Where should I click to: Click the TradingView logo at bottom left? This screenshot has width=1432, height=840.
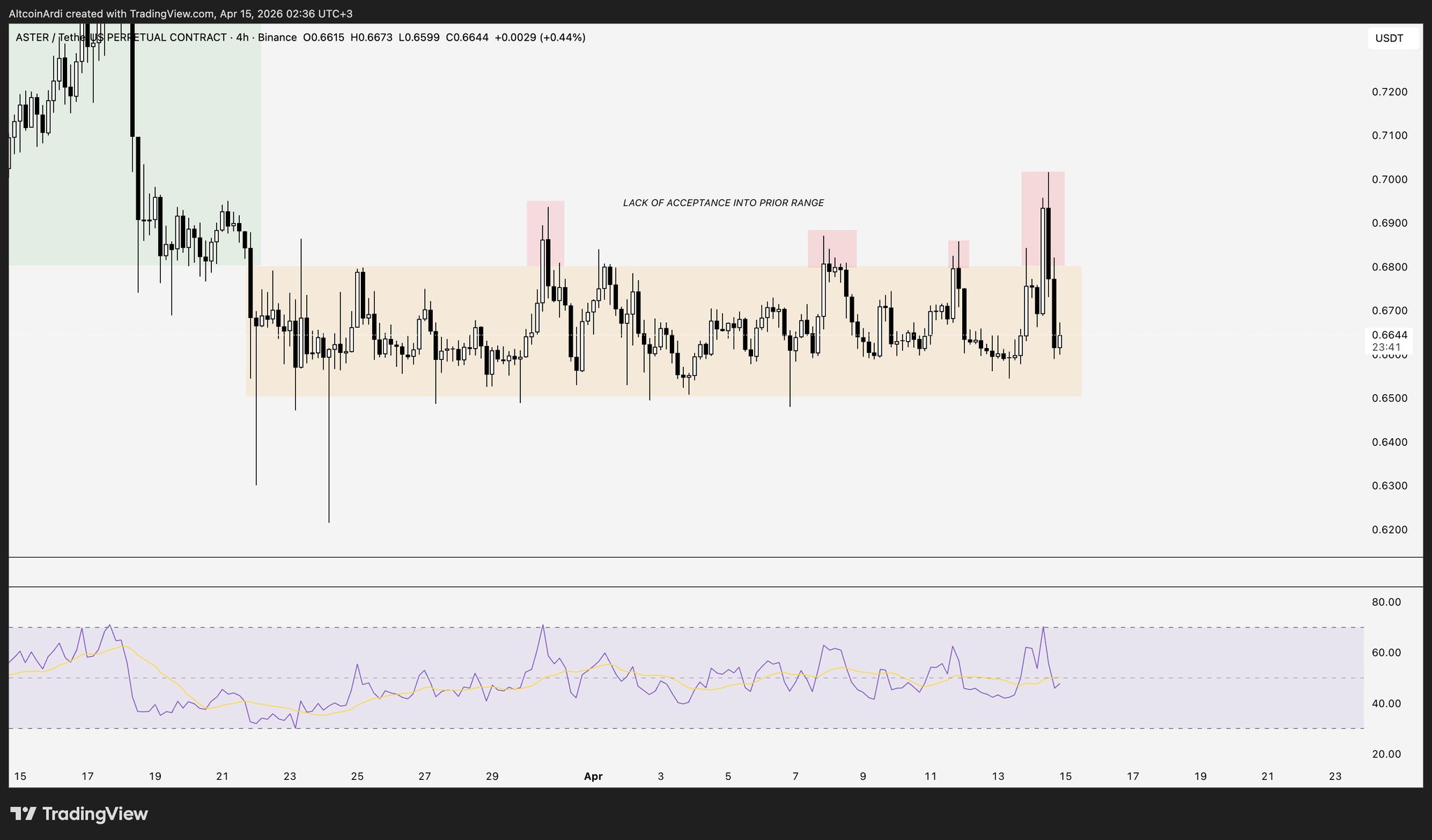point(79,814)
